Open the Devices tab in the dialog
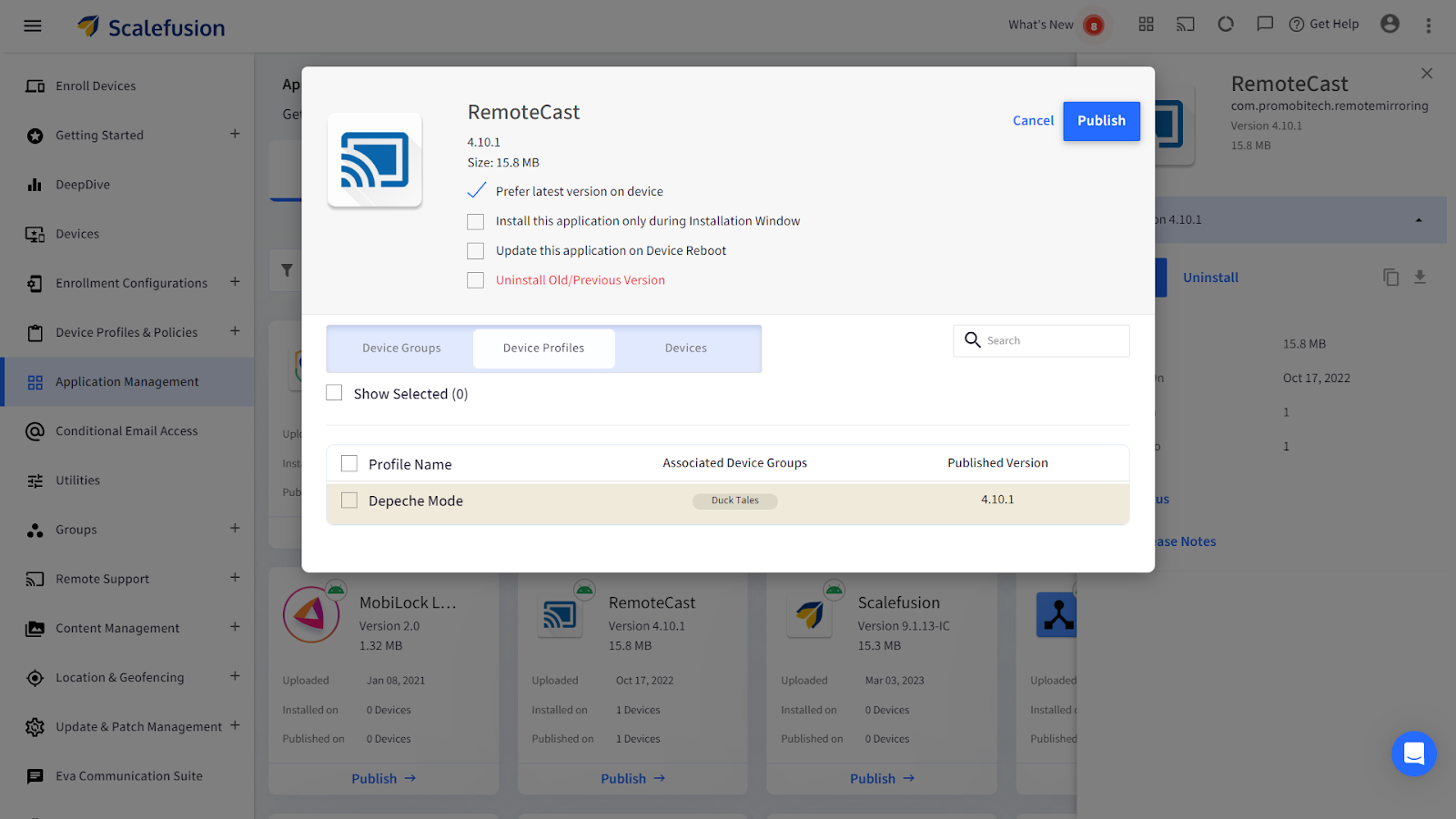1456x819 pixels. click(685, 348)
